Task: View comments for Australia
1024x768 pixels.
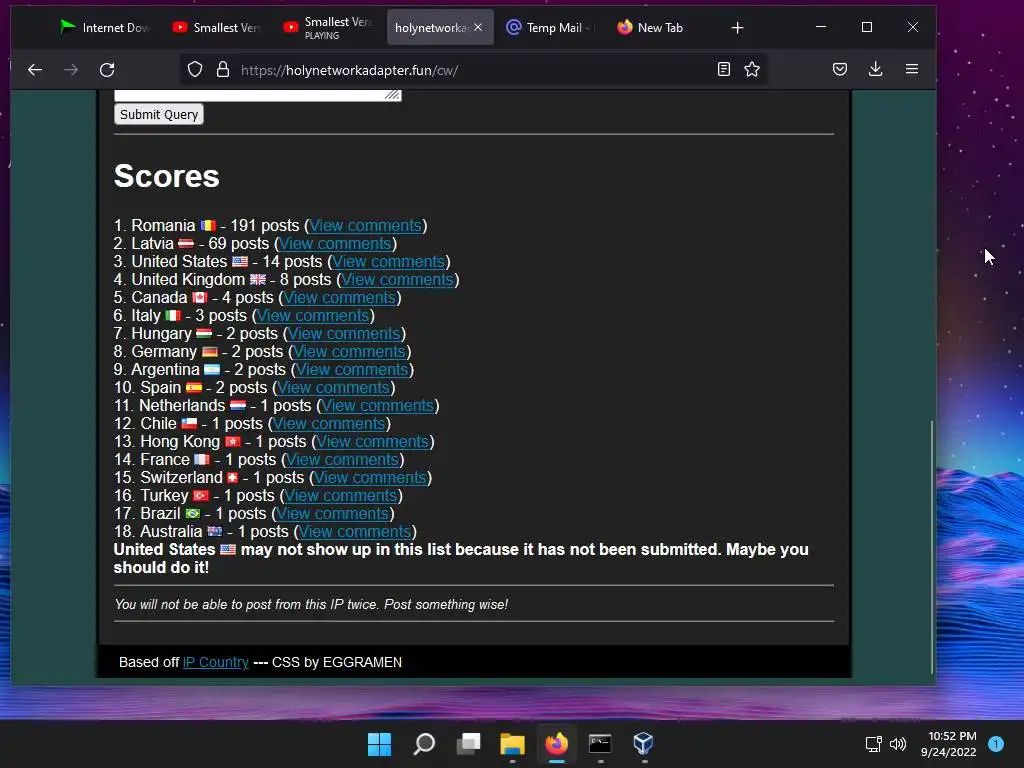Action: pos(355,532)
